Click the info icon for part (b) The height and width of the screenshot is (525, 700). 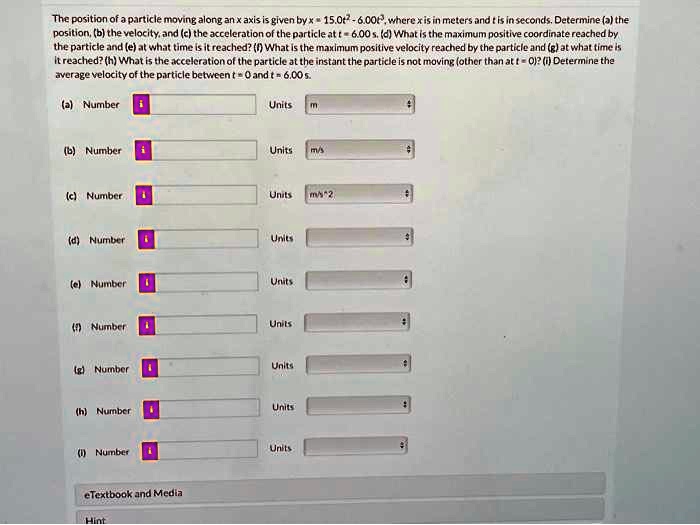[x=143, y=150]
